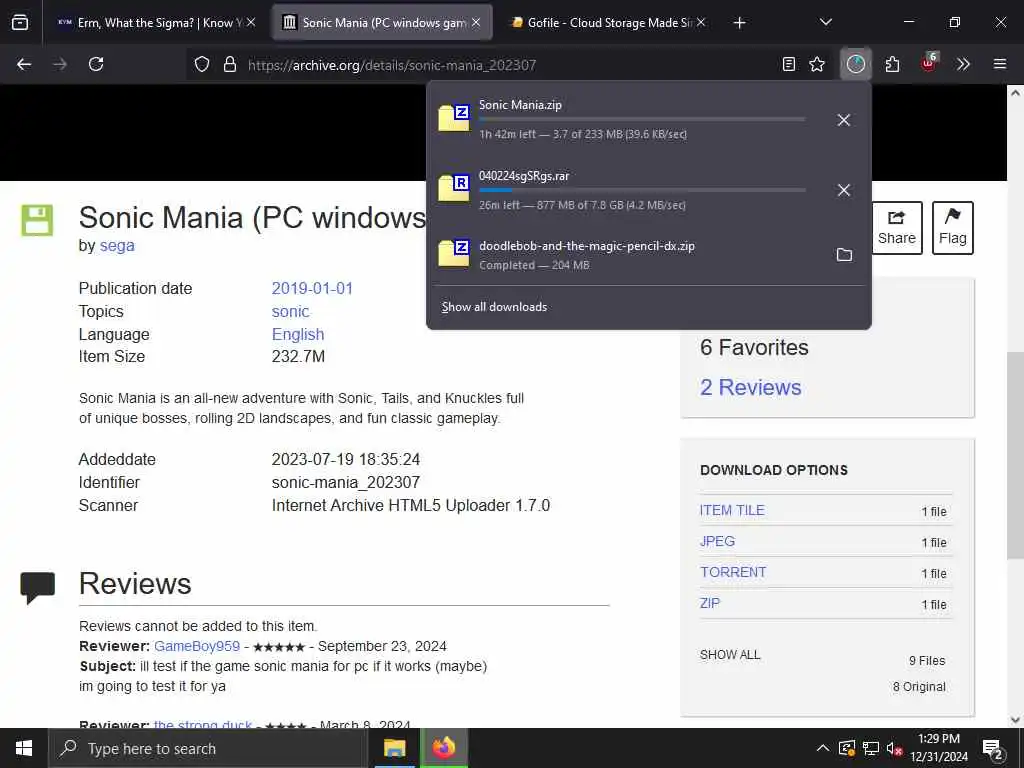Image resolution: width=1024 pixels, height=768 pixels.
Task: Click the scrollbar down arrow
Action: coord(1016,719)
